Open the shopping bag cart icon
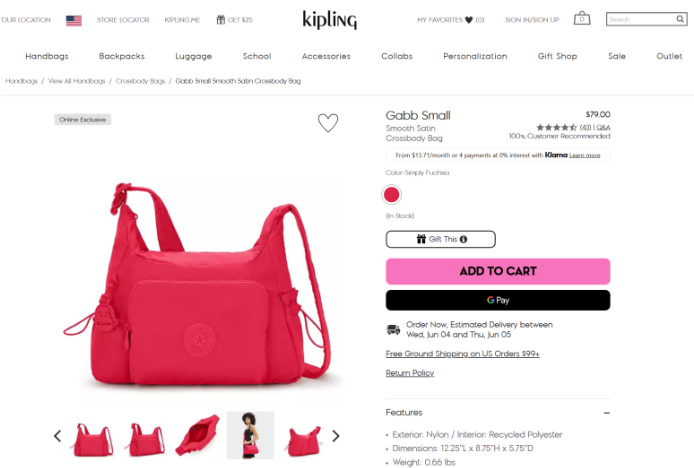Image resolution: width=694 pixels, height=468 pixels. tap(582, 19)
